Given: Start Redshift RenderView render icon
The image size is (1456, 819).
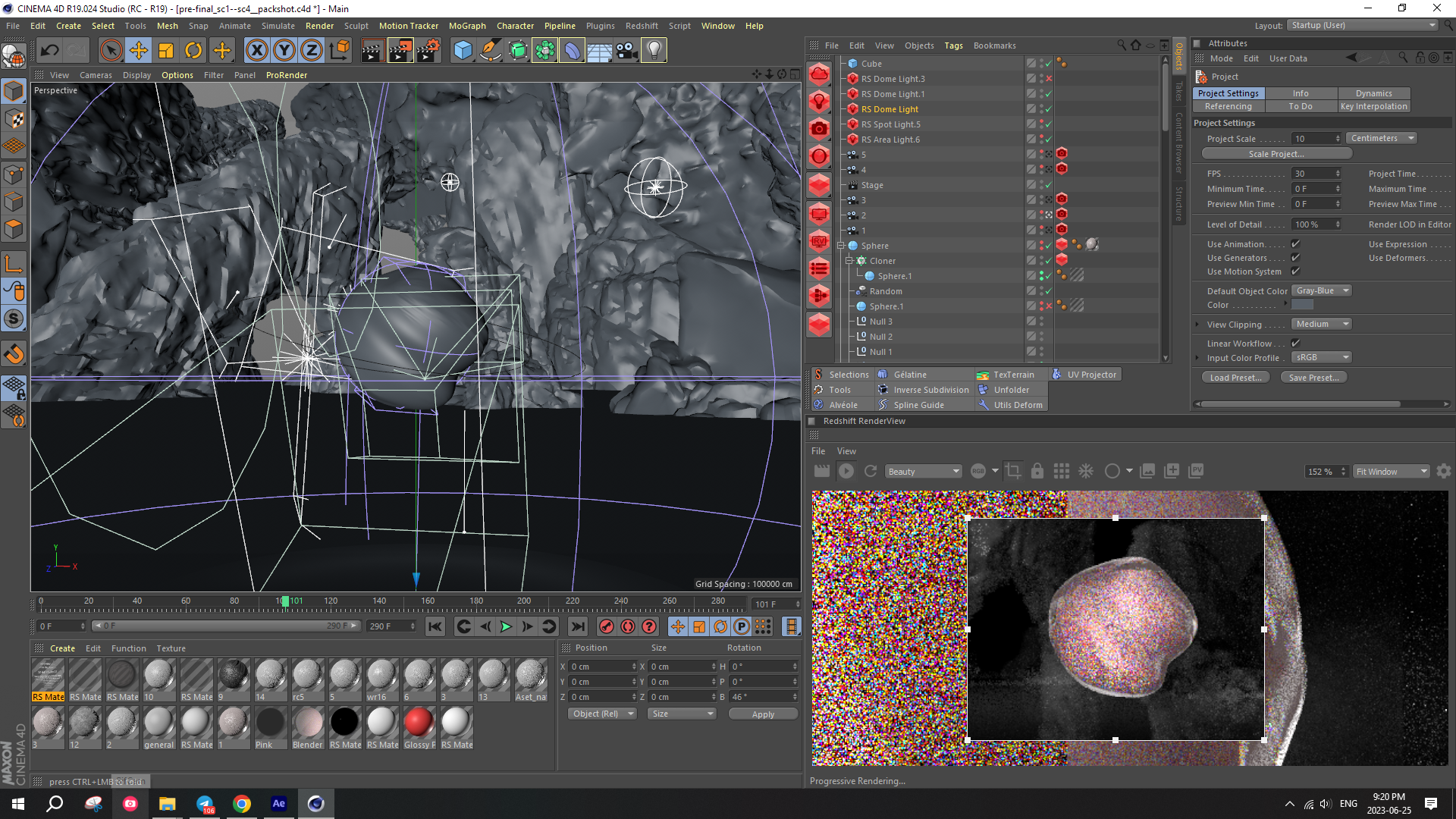Looking at the screenshot, I should (846, 472).
